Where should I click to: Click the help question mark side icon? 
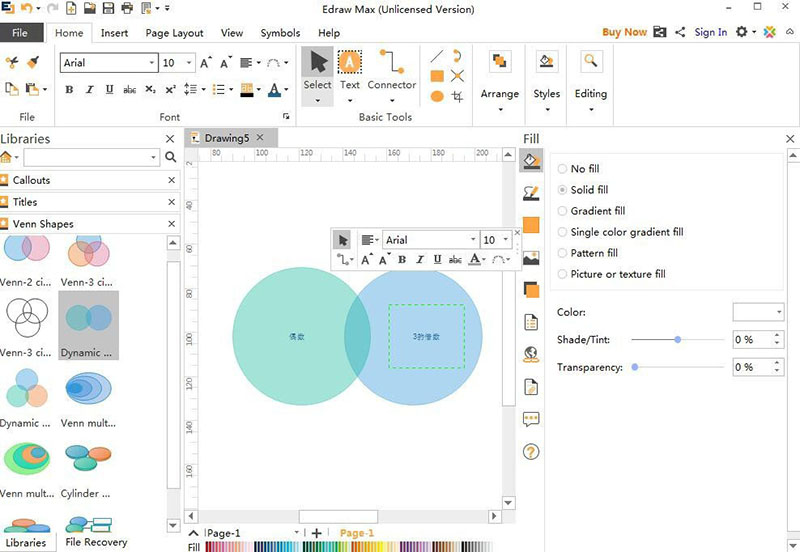pyautogui.click(x=531, y=452)
